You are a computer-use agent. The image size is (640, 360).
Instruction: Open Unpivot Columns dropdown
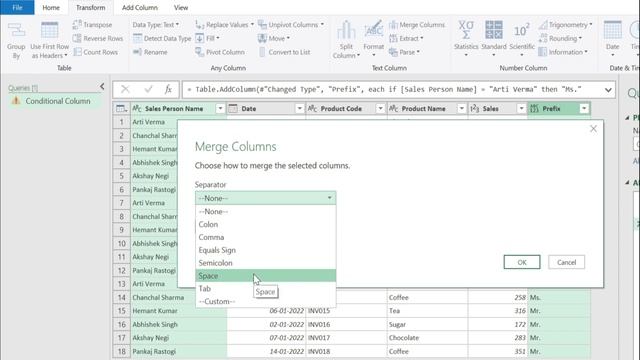point(291,24)
